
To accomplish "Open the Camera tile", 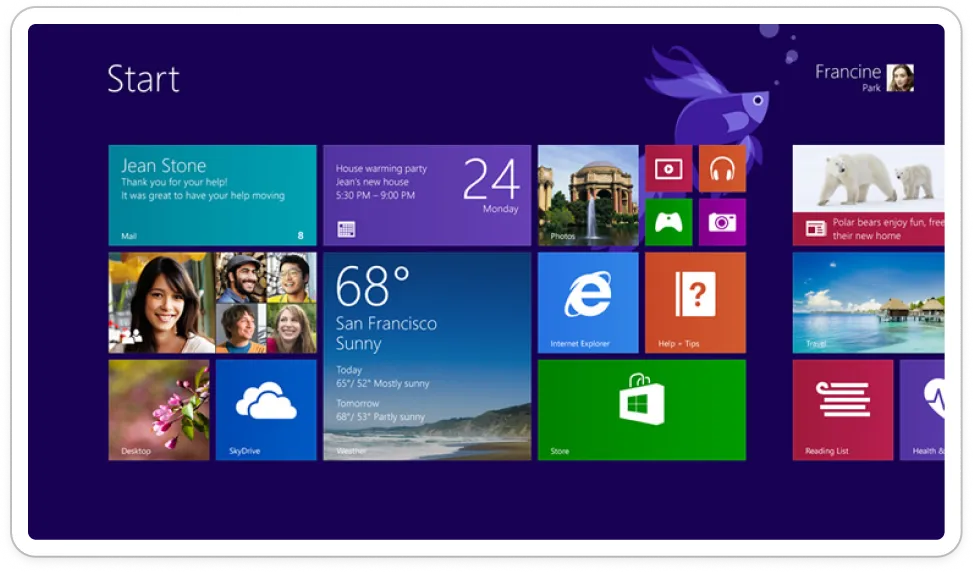I will pos(722,222).
